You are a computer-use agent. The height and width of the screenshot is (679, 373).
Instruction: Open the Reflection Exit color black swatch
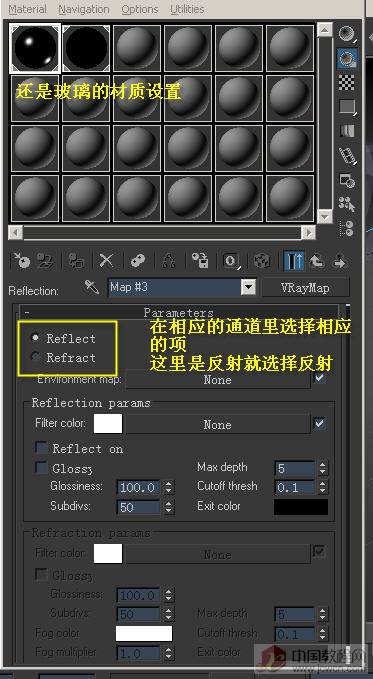point(301,507)
